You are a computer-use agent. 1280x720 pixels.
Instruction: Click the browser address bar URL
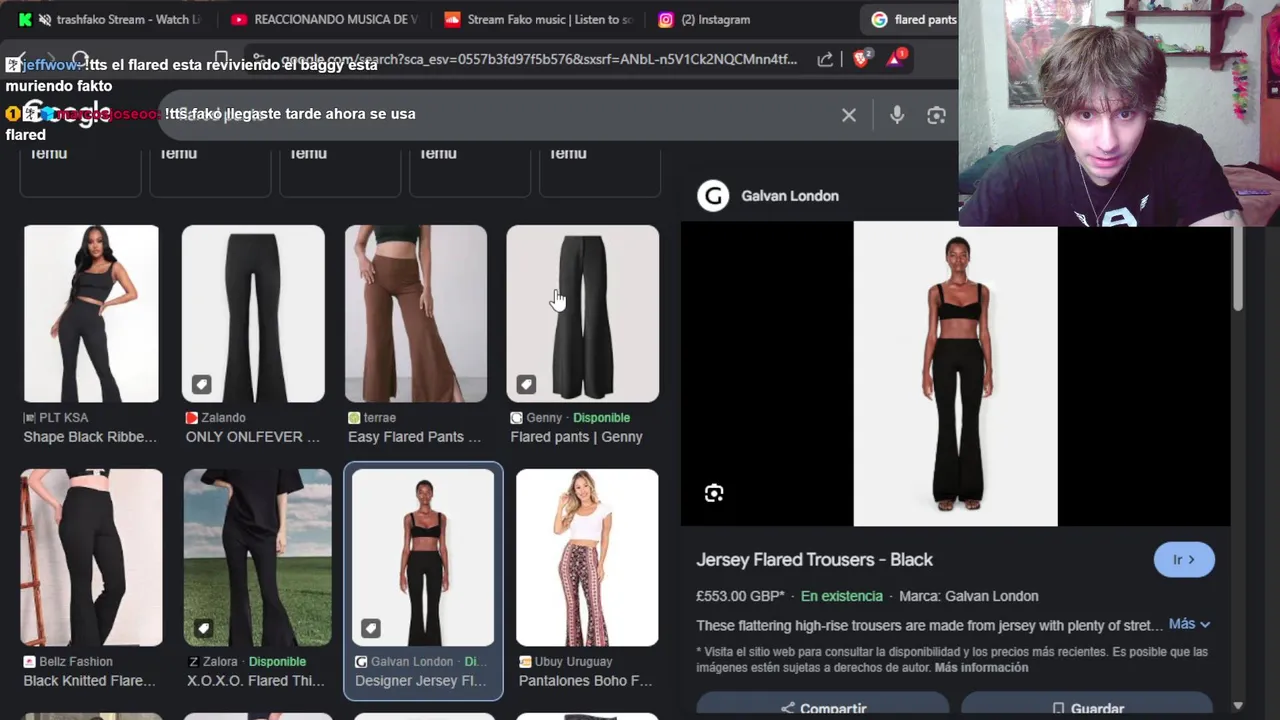coord(538,59)
